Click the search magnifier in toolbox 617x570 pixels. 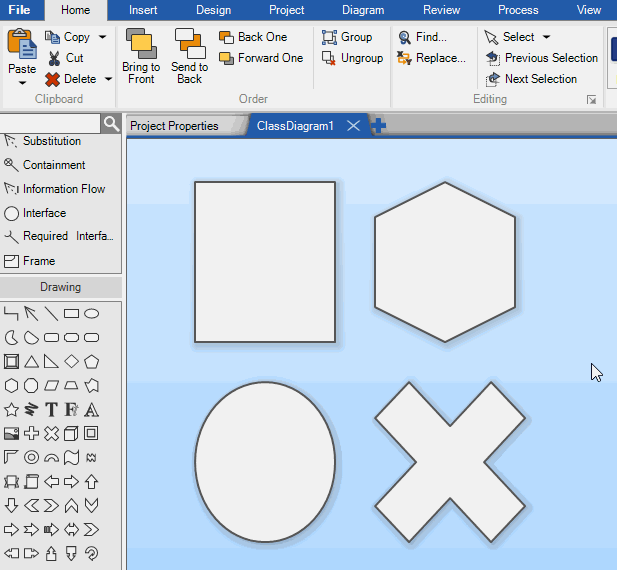(111, 124)
